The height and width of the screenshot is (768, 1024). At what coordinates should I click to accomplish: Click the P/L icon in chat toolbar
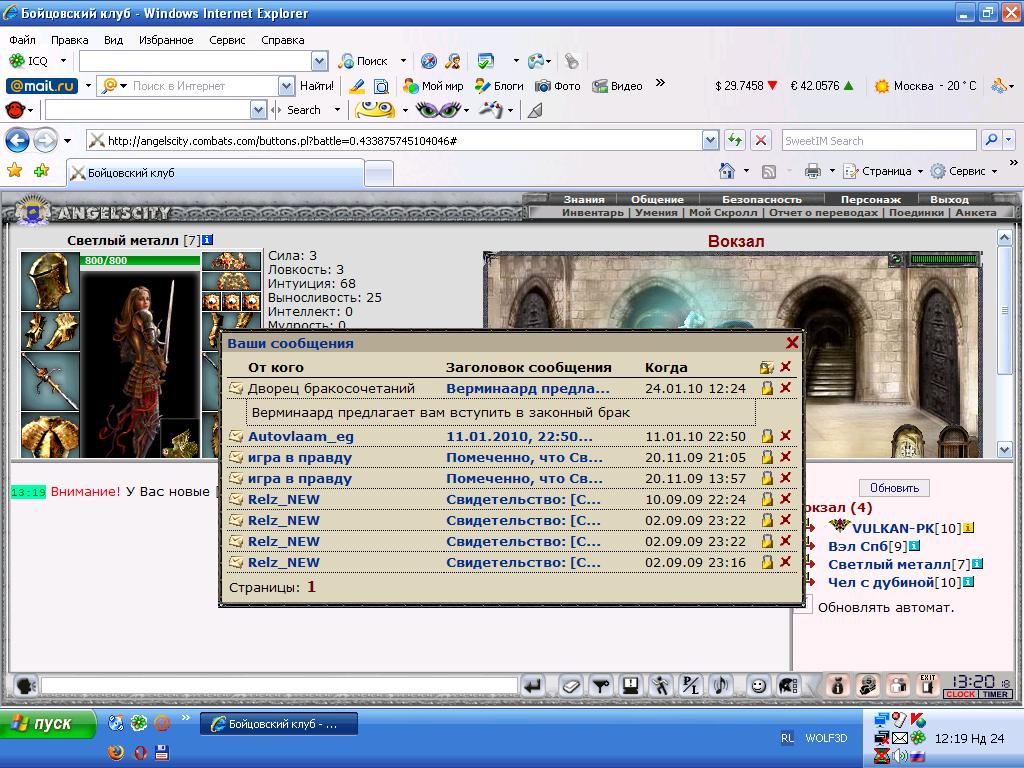(x=690, y=686)
